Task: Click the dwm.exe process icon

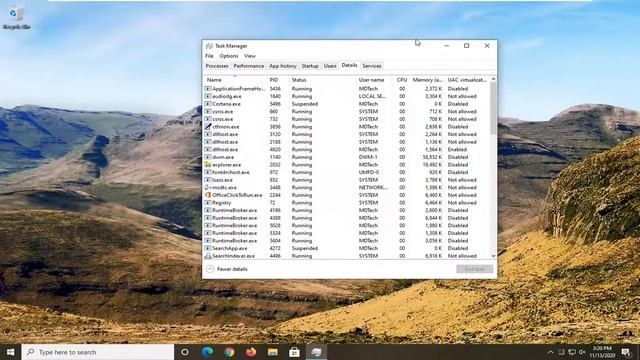Action: click(208, 157)
